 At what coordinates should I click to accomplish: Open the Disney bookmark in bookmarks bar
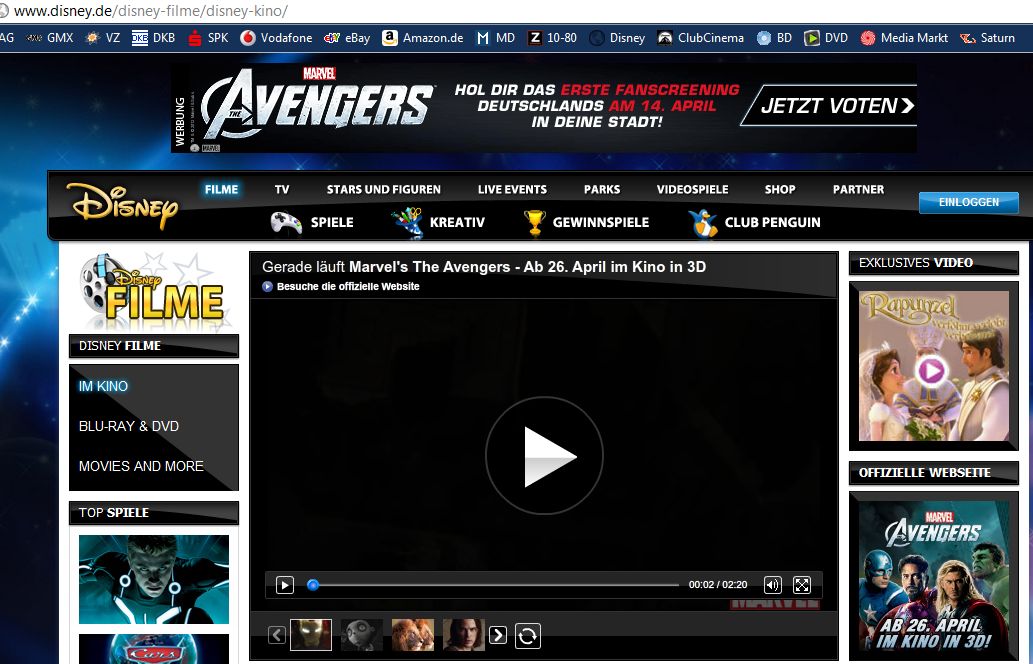point(617,38)
